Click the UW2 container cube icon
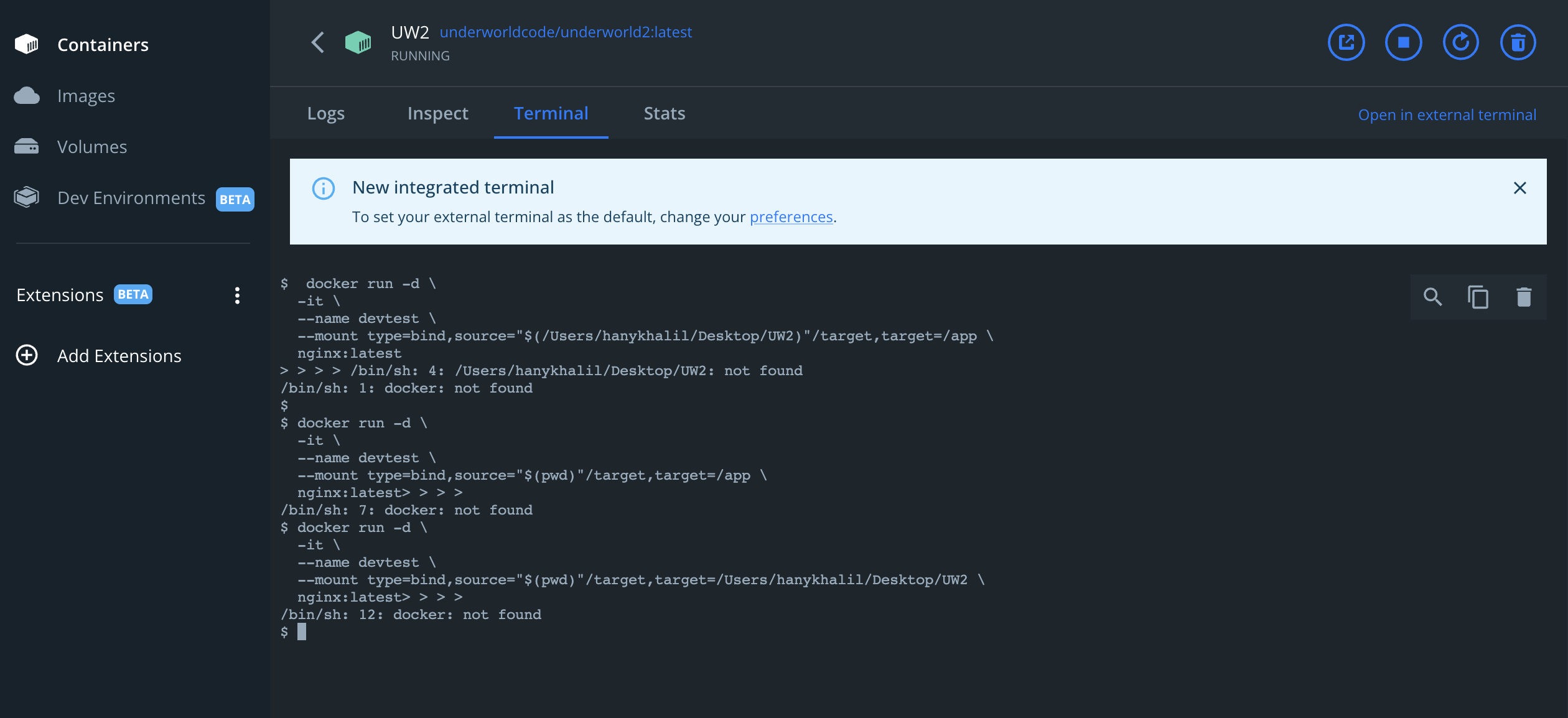Viewport: 1568px width, 718px height. coord(358,42)
